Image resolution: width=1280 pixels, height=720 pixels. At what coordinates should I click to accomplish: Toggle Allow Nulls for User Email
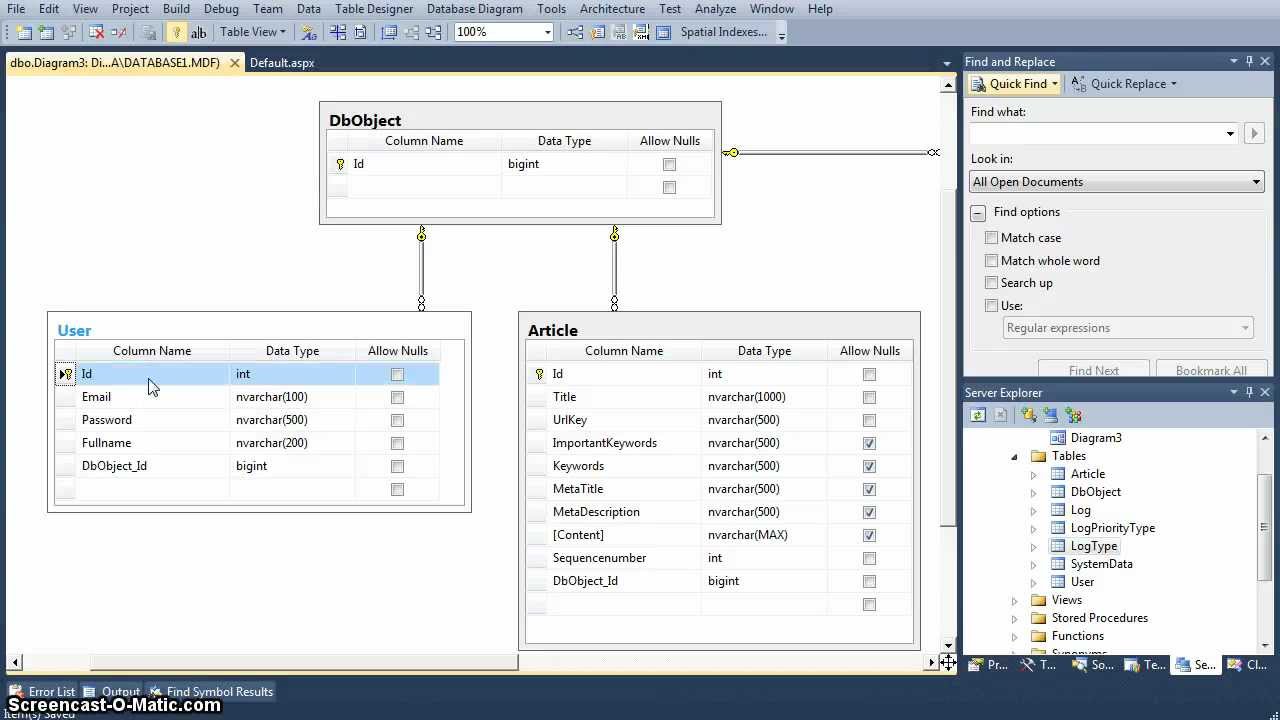(x=397, y=397)
